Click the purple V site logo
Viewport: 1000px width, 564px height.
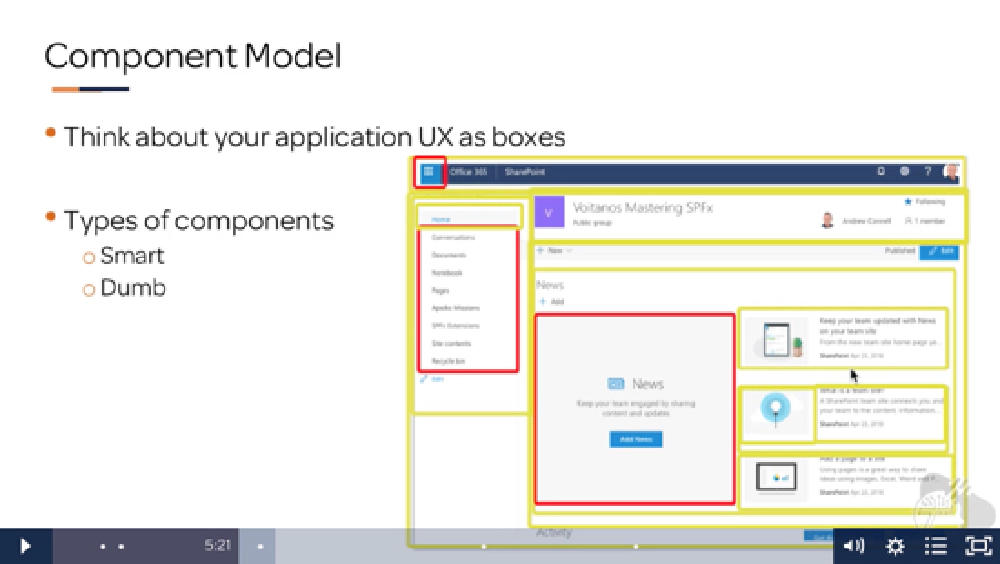click(549, 212)
